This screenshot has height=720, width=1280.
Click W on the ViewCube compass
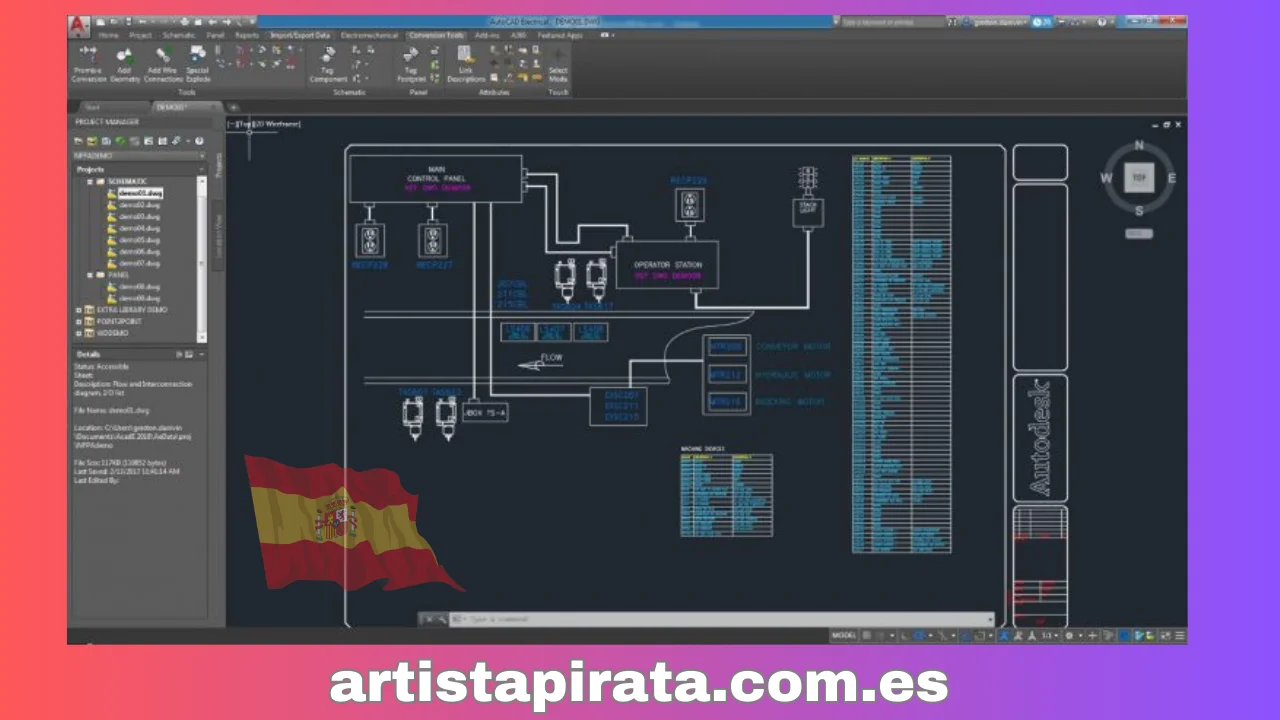pos(1107,178)
